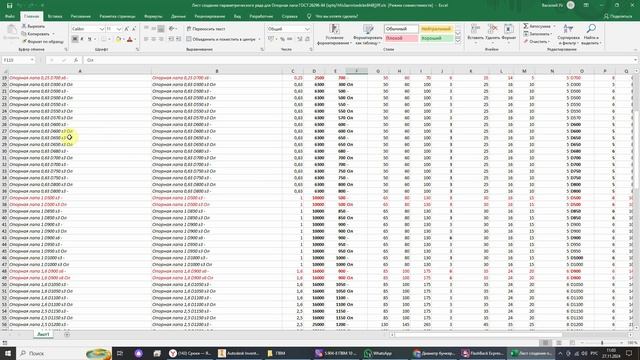Image resolution: width=640 pixels, height=360 pixels.
Task: Switch to Формулы ribbon tab
Action: pos(153,16)
